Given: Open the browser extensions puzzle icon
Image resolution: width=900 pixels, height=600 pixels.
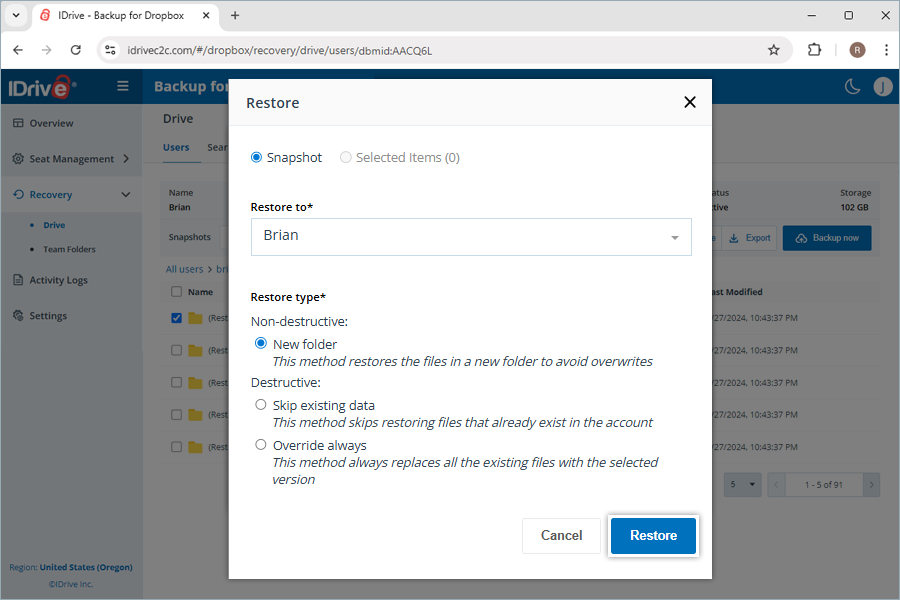Looking at the screenshot, I should (x=814, y=48).
